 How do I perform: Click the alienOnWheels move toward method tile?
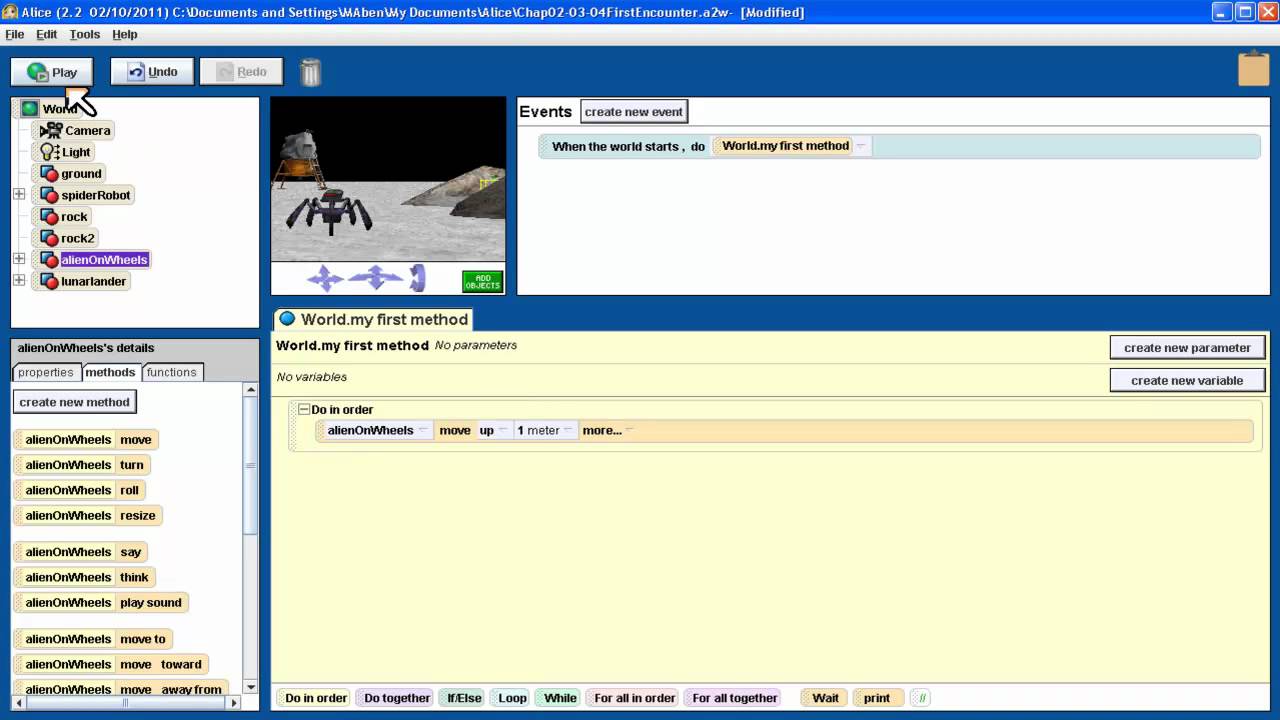click(x=113, y=664)
